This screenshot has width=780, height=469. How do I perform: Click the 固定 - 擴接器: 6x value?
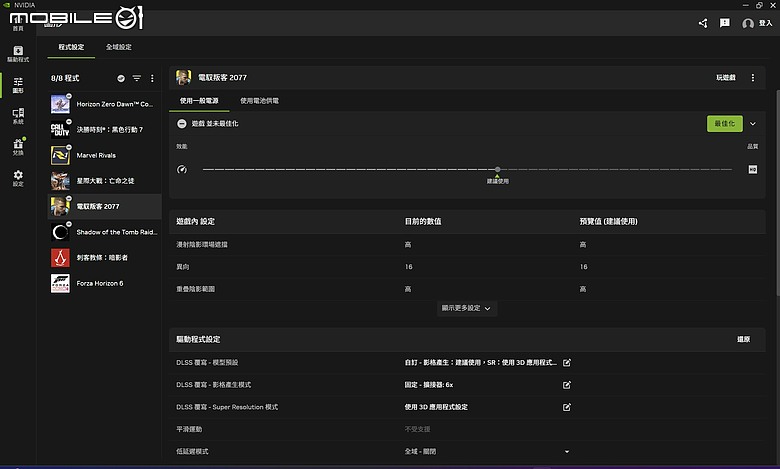(x=428, y=385)
